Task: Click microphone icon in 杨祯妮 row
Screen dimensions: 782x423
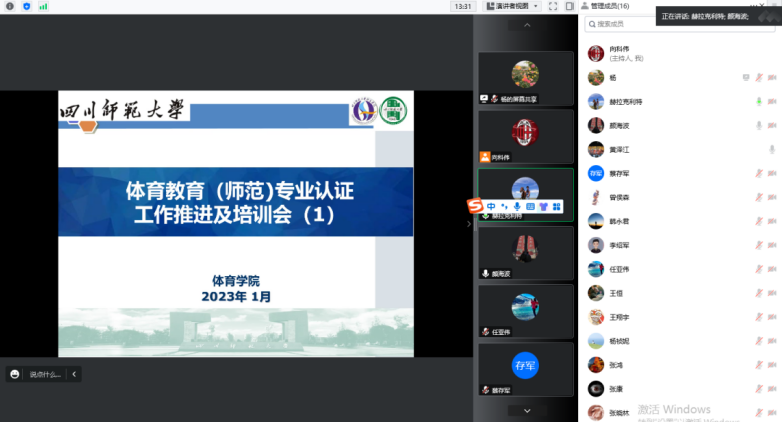Action: pyautogui.click(x=759, y=341)
